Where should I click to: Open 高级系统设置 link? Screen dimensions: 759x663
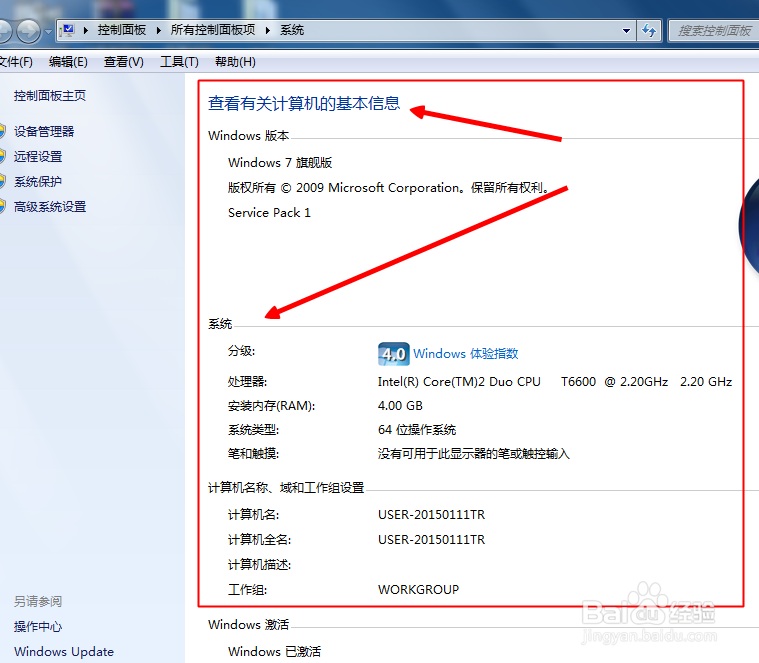[50, 207]
